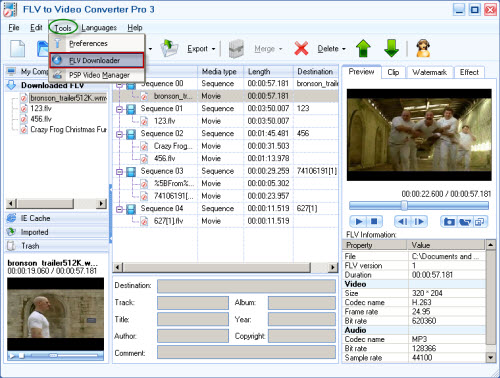The height and width of the screenshot is (378, 500).
Task: Open the Edit menu
Action: tap(36, 28)
